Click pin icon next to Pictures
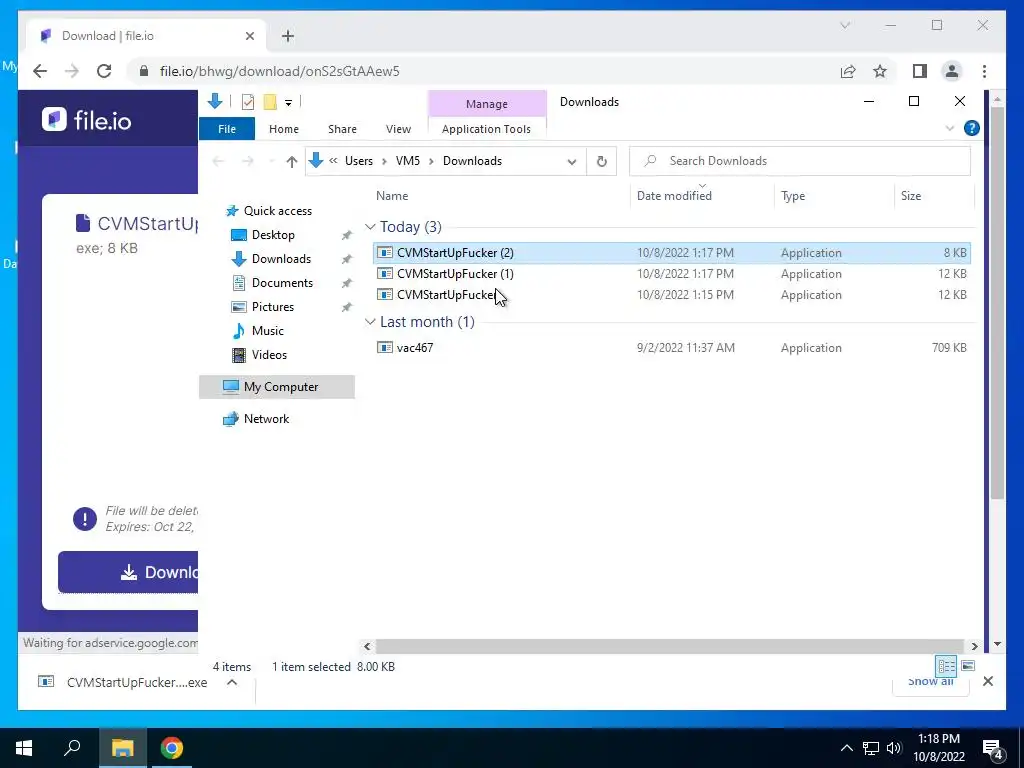 point(347,307)
